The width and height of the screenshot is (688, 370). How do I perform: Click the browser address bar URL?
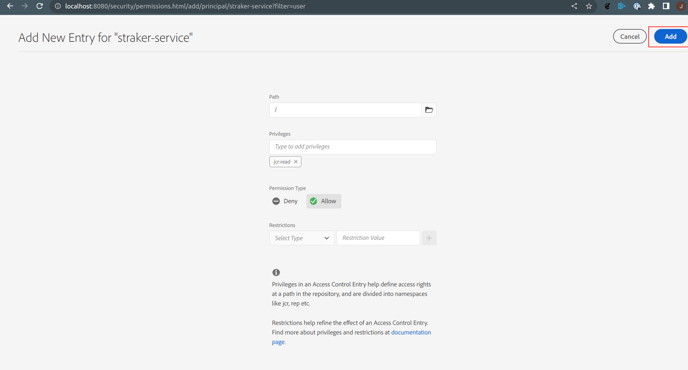click(x=185, y=6)
